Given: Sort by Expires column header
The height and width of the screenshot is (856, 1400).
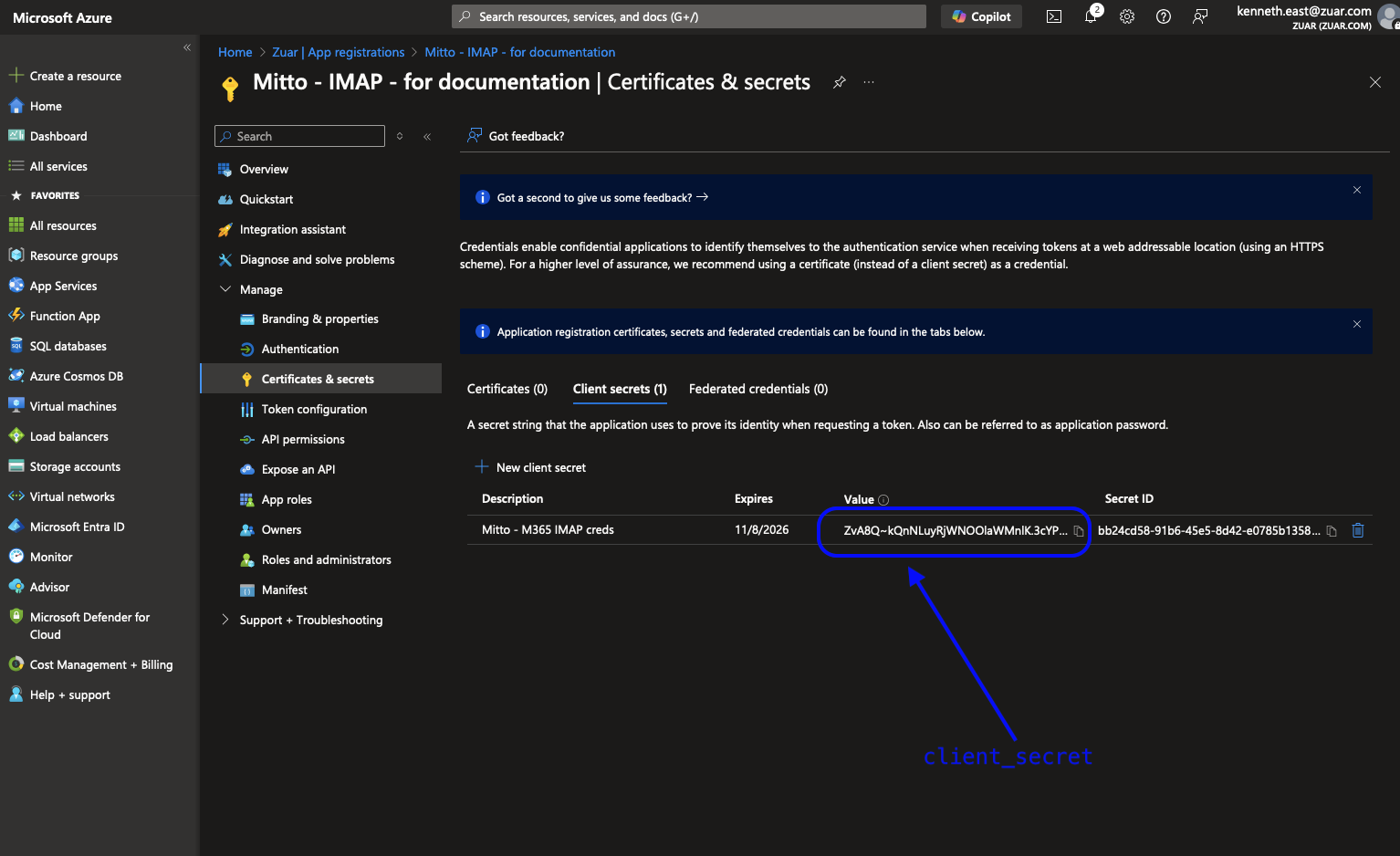Looking at the screenshot, I should pyautogui.click(x=754, y=498).
